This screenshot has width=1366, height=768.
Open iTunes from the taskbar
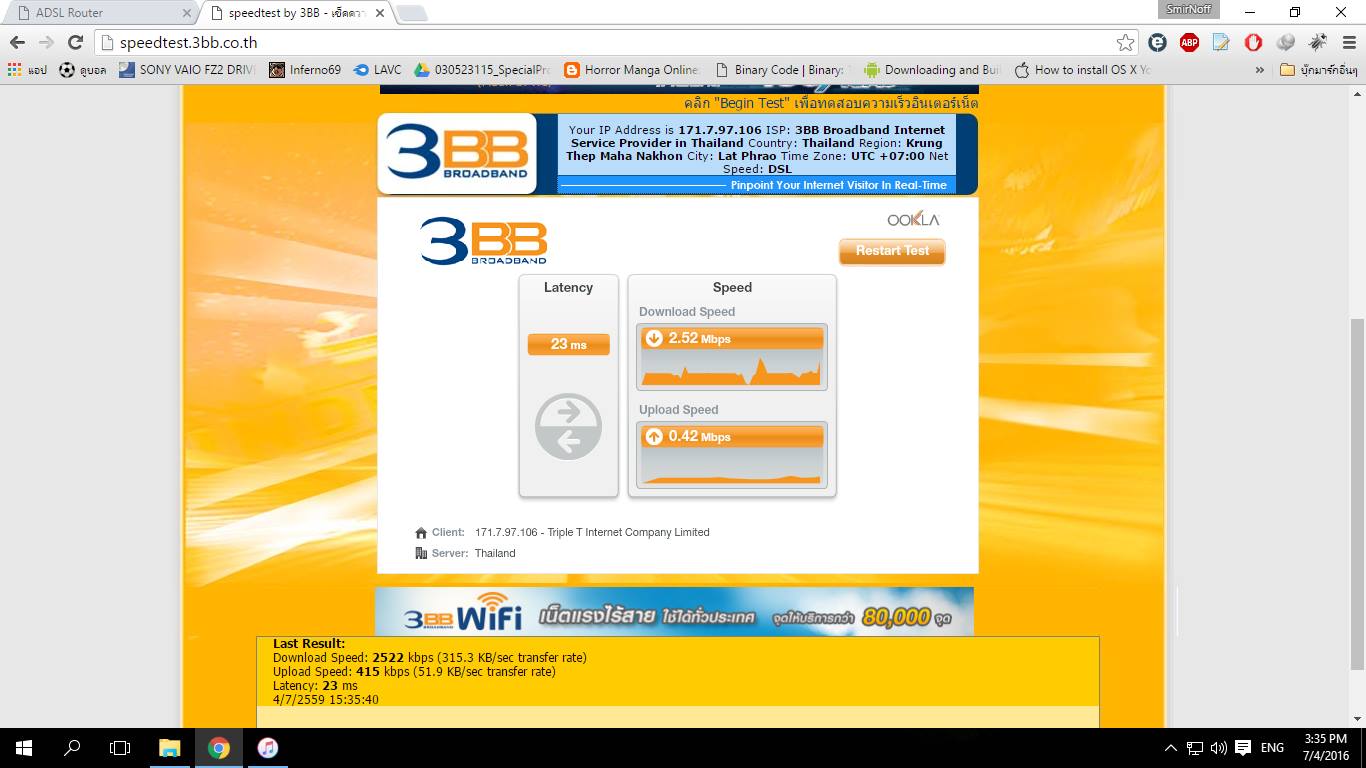tap(267, 748)
